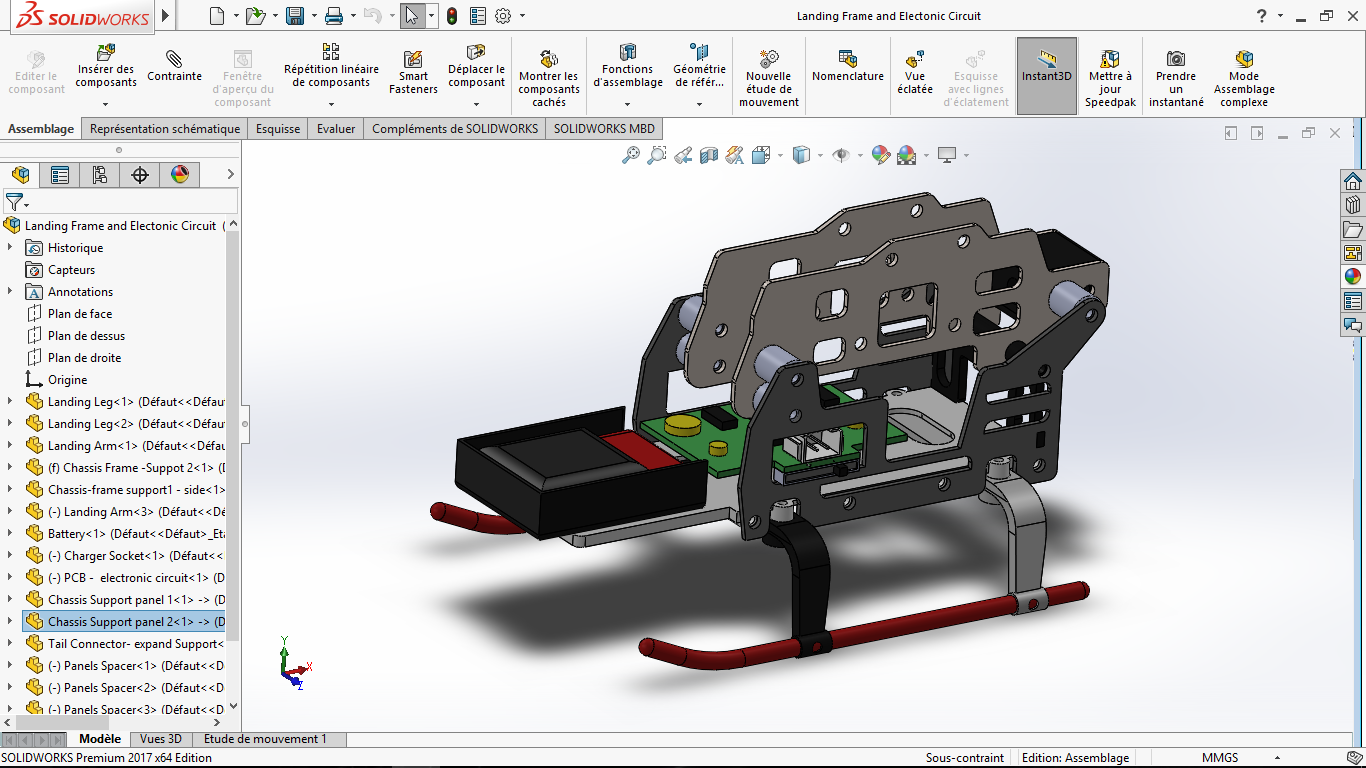The width and height of the screenshot is (1366, 768).
Task: Open Compléments de SOLIDWORKS tab
Action: 455,129
